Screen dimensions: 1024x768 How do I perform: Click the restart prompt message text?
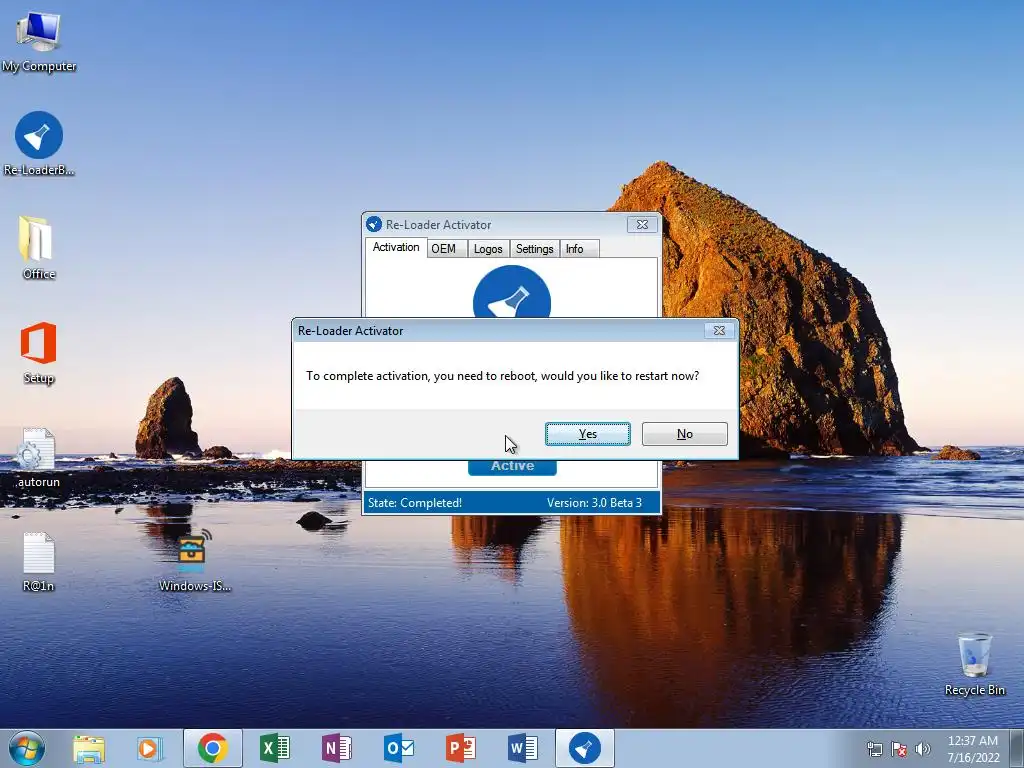502,376
